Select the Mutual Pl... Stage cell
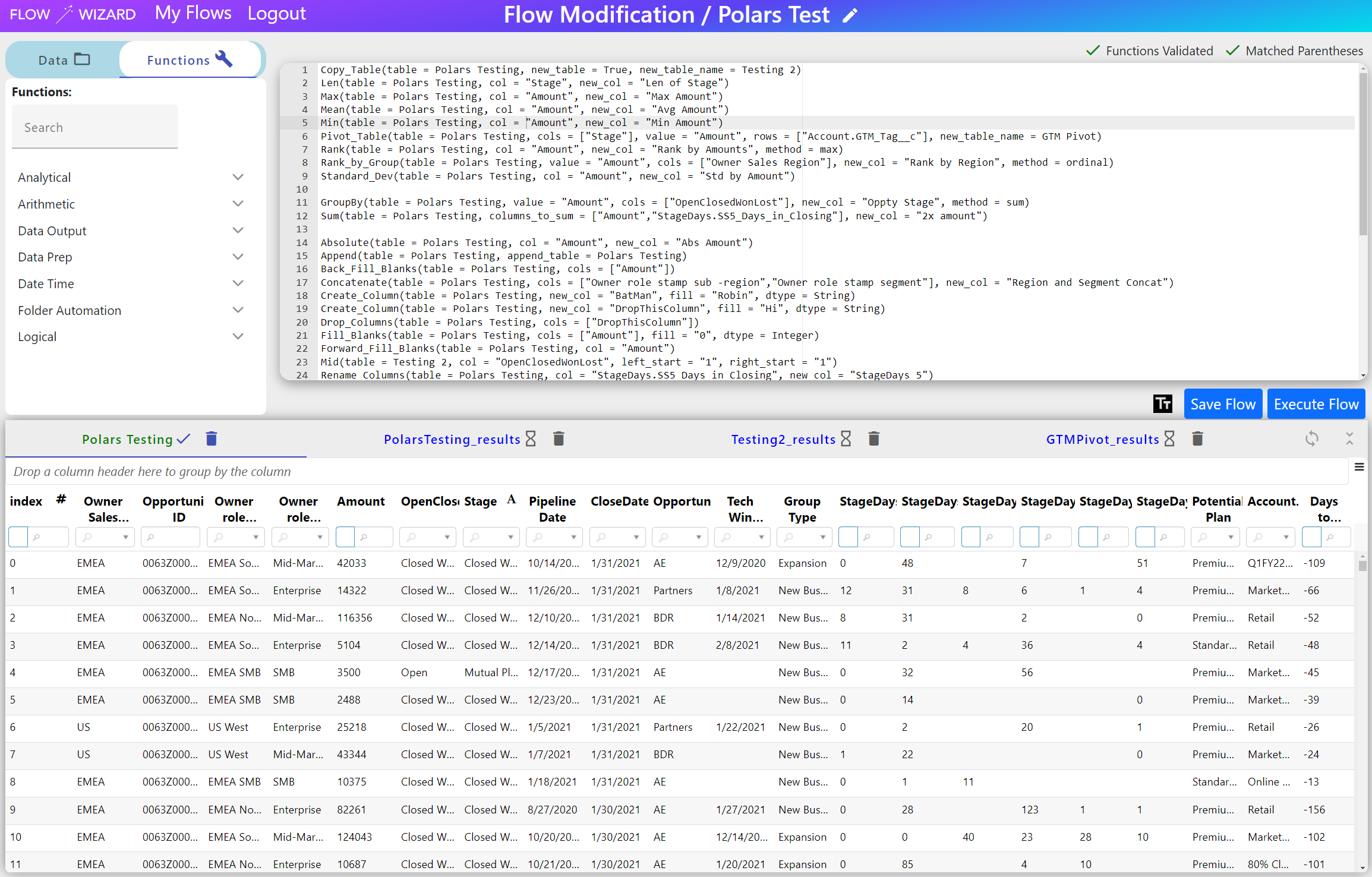 pos(491,673)
